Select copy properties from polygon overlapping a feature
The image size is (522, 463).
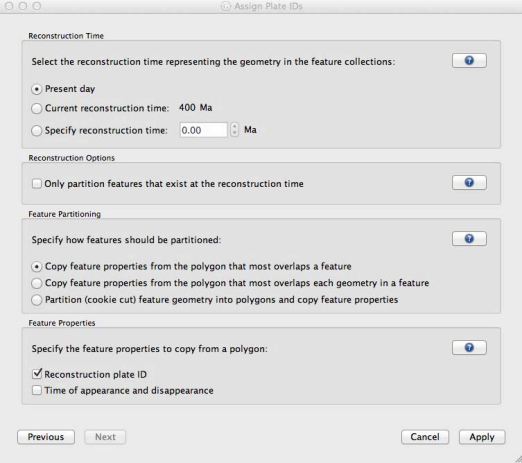(x=36, y=267)
